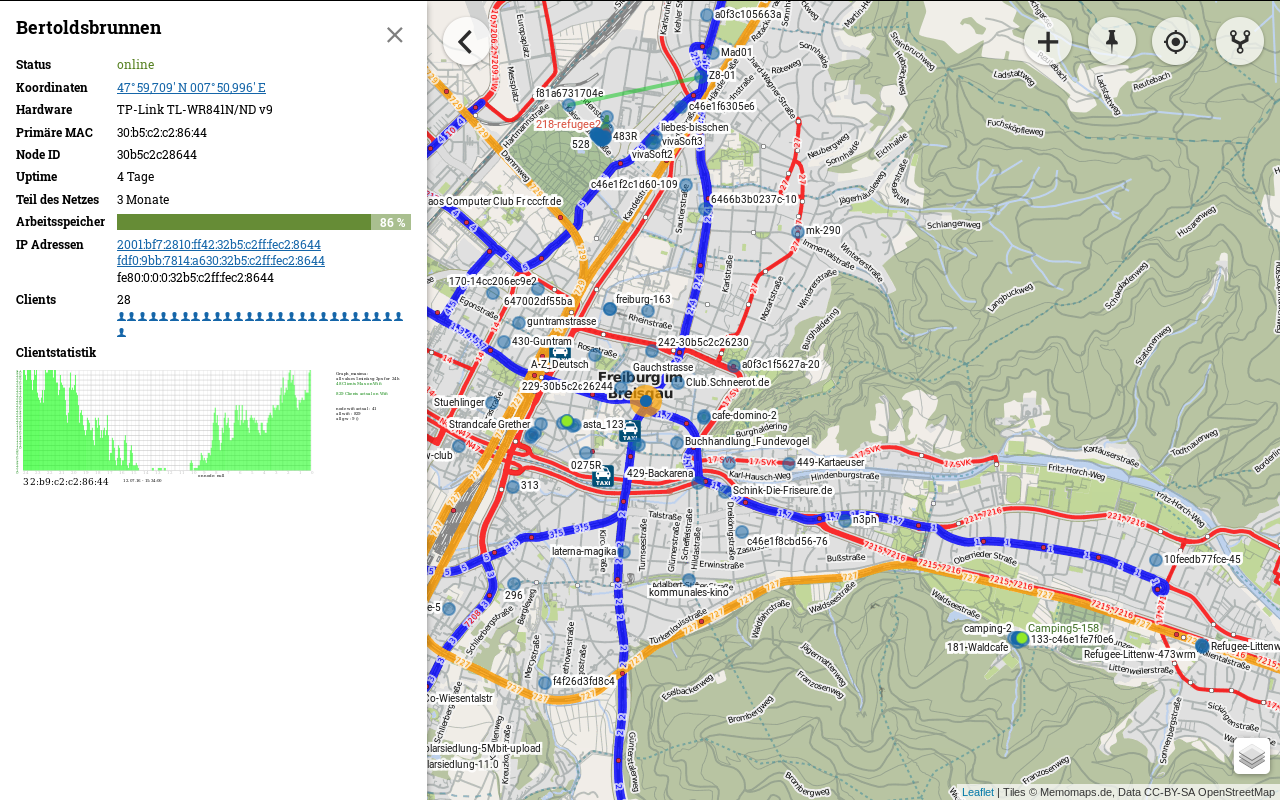The width and height of the screenshot is (1280, 800).
Task: Click the plus button to add node
Action: [1048, 41]
